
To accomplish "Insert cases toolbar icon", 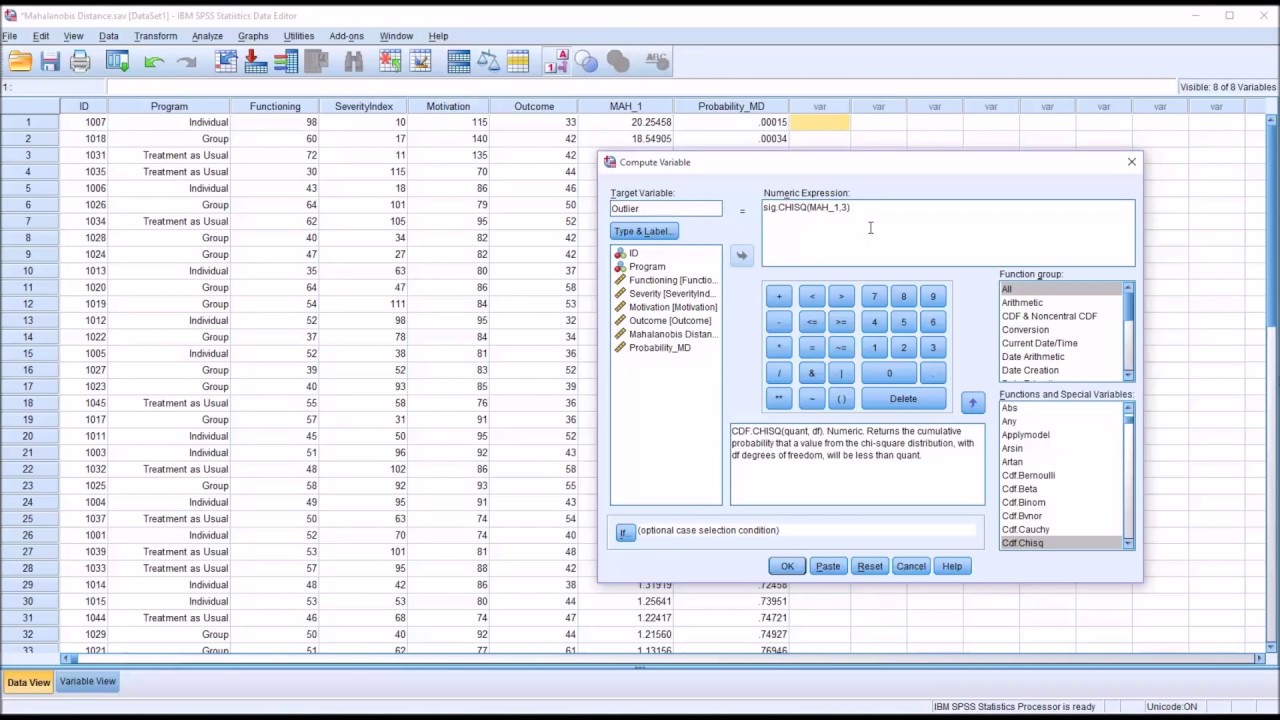I will (x=390, y=62).
